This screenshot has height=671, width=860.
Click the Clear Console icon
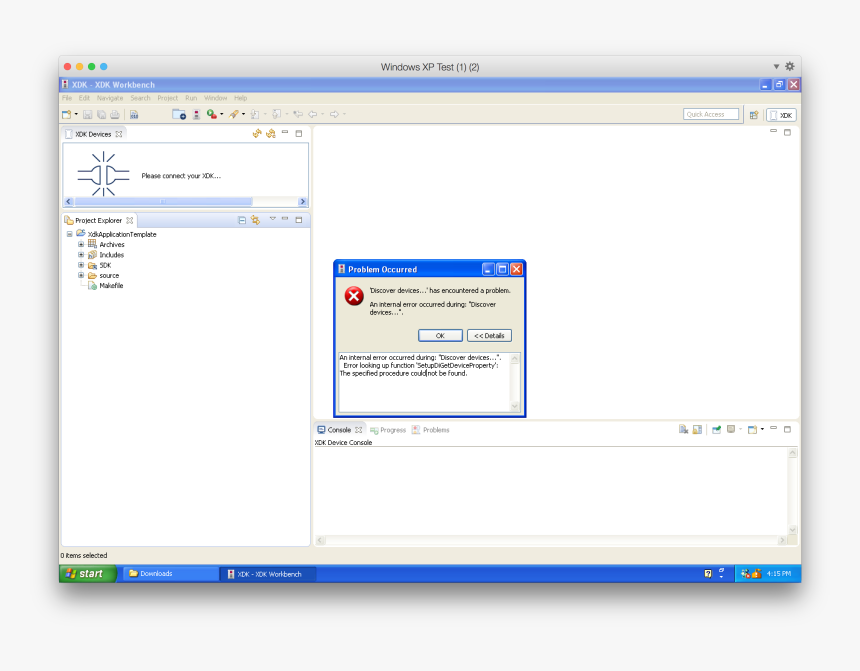[x=683, y=430]
